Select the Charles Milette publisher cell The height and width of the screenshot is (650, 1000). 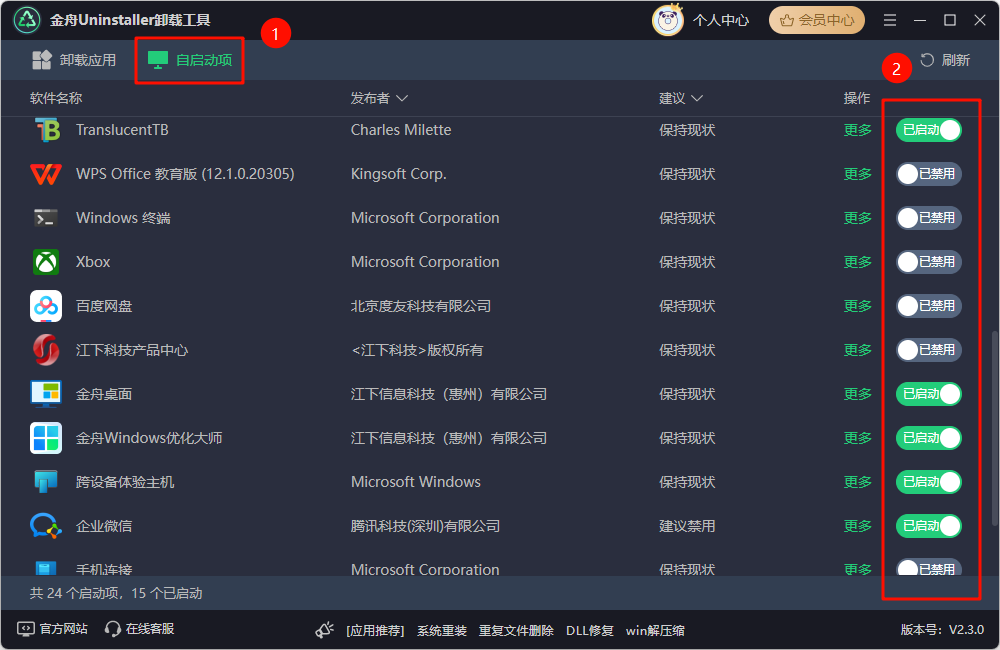coord(401,130)
